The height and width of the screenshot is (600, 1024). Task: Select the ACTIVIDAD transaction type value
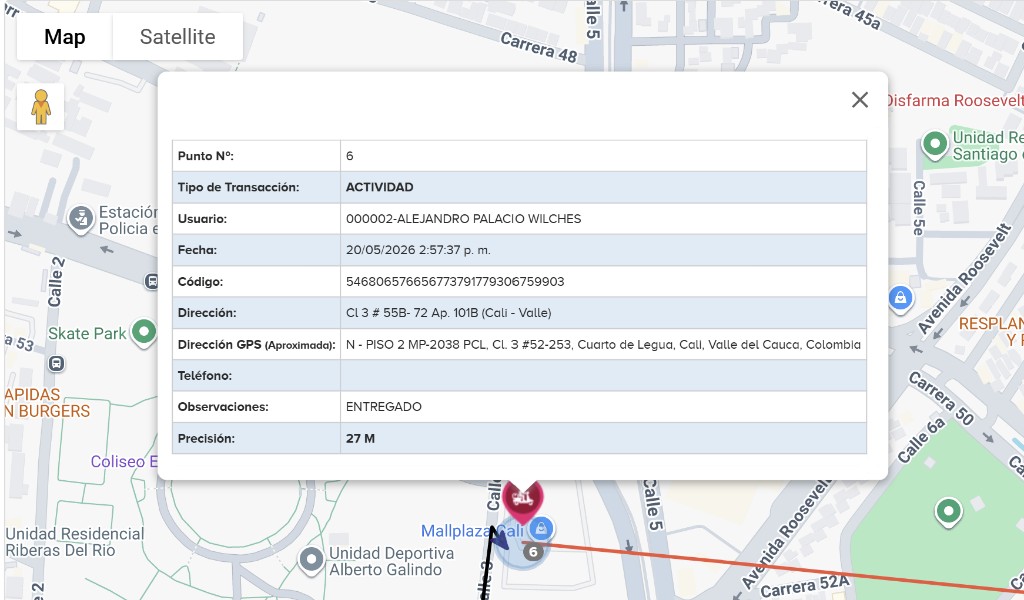pyautogui.click(x=379, y=187)
